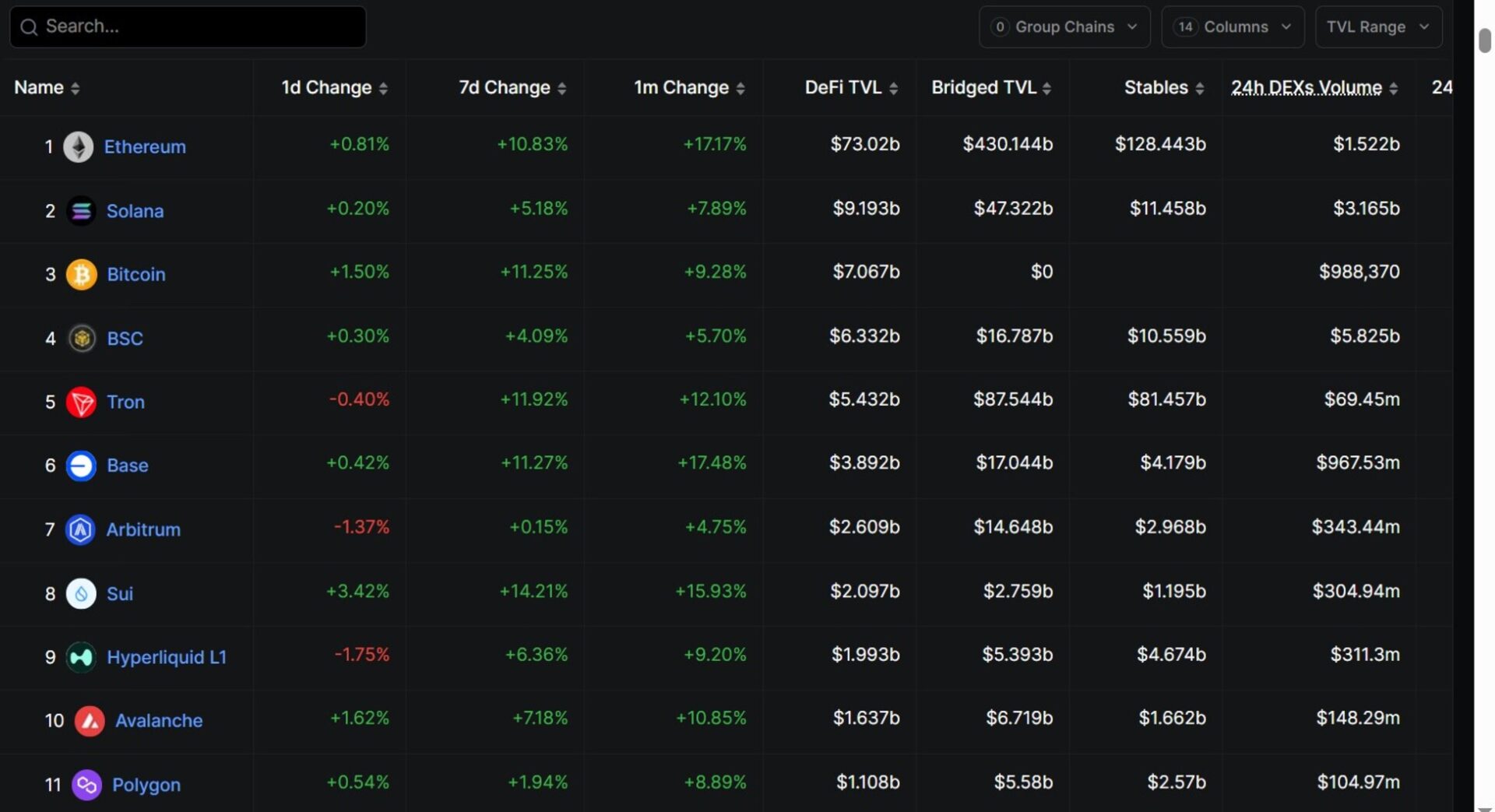The image size is (1495, 812).
Task: Open the Bitcoin chain link
Action: point(136,274)
